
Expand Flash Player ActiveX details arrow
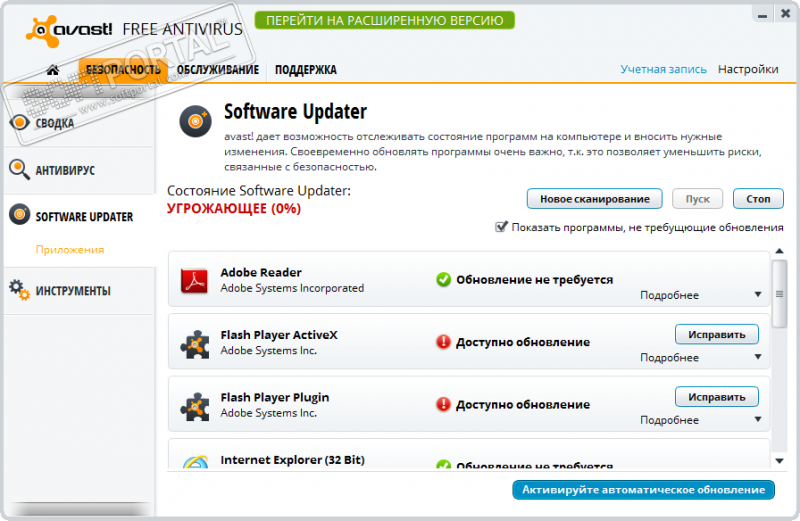pos(758,357)
